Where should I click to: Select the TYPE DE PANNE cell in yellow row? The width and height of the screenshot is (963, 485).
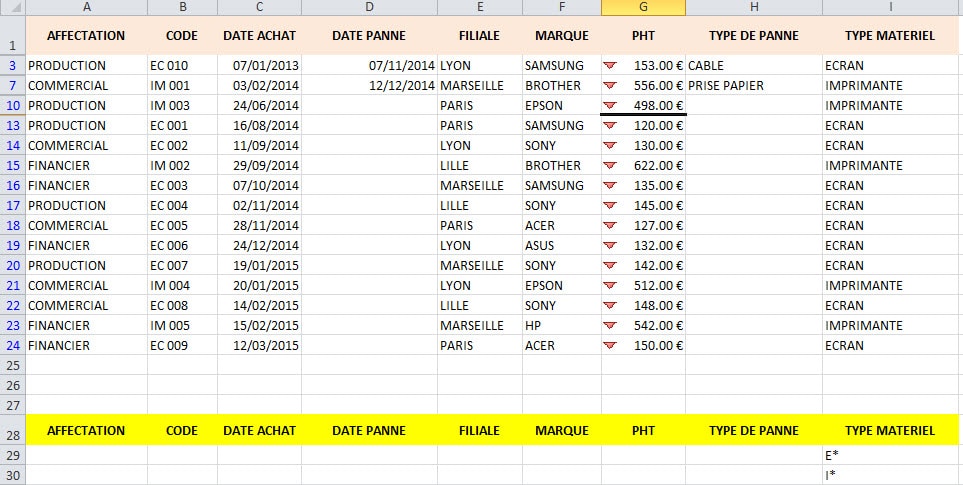[x=754, y=430]
